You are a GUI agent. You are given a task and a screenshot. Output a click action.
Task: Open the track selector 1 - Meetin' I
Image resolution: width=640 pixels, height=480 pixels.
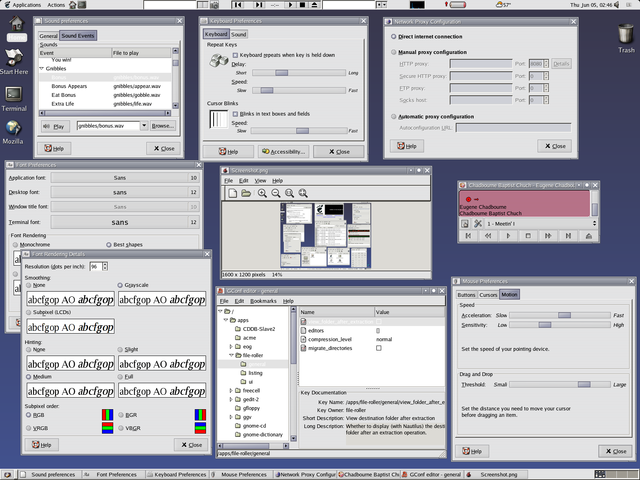pos(542,223)
